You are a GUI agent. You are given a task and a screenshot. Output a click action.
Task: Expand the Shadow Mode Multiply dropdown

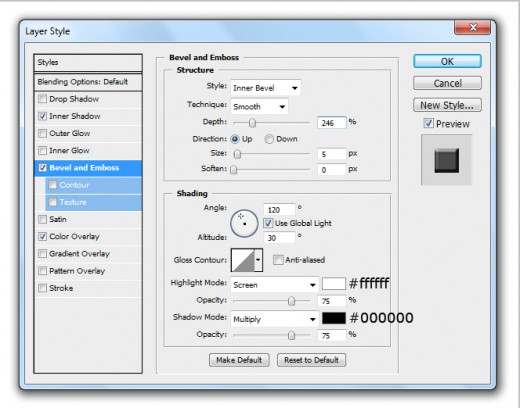(x=274, y=319)
